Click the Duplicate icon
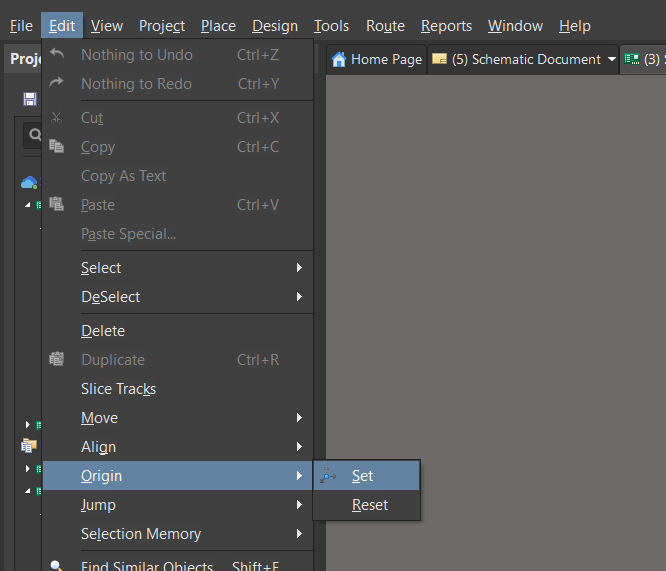The image size is (666, 571). pos(56,359)
